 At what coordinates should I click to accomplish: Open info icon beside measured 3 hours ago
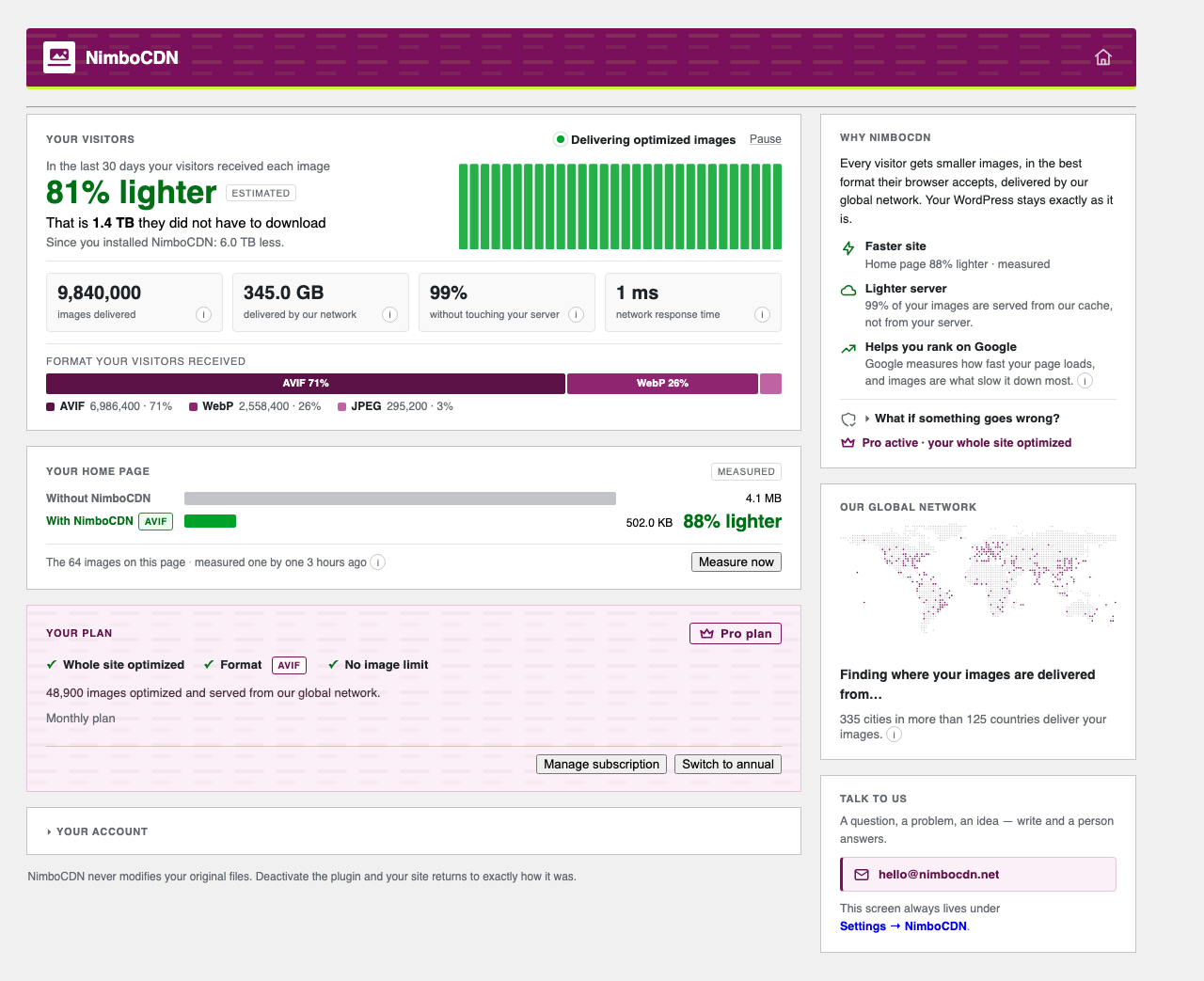coord(378,562)
